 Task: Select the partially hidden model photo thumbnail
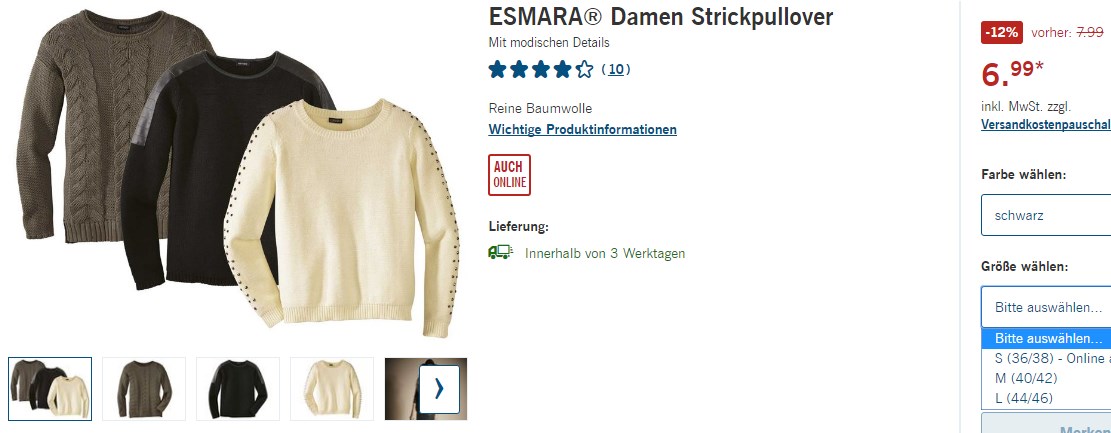[x=402, y=389]
